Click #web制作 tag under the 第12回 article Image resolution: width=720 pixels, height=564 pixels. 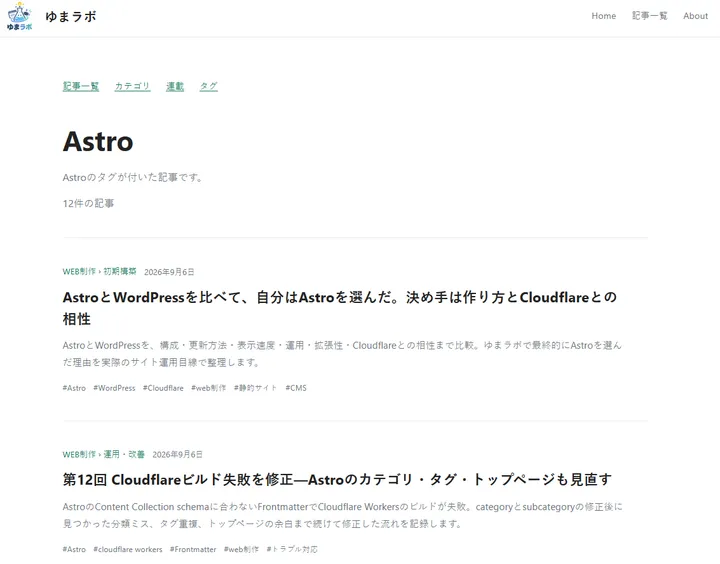pyautogui.click(x=241, y=549)
